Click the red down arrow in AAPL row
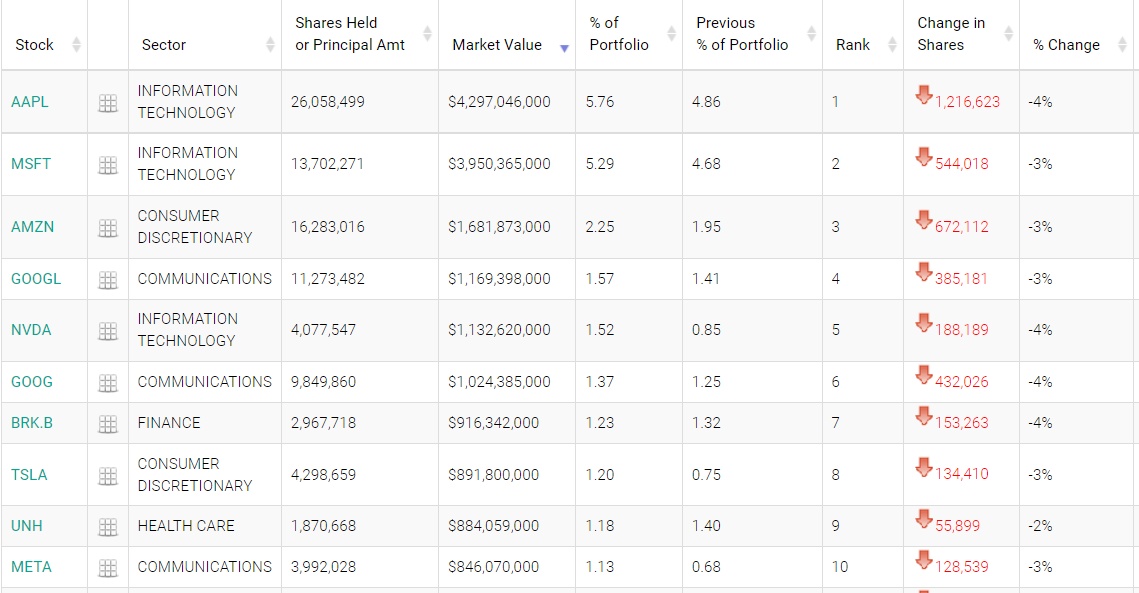 pyautogui.click(x=924, y=96)
